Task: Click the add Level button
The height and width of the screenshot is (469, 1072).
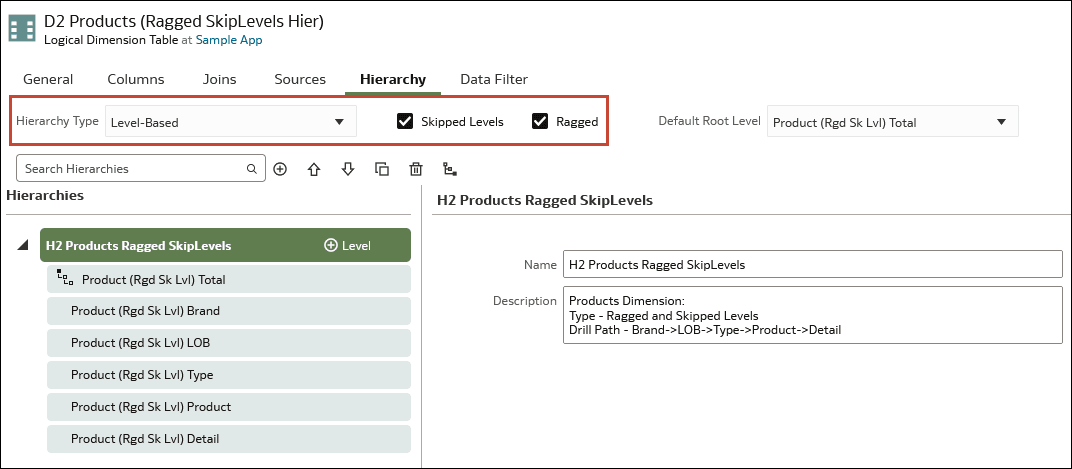Action: click(347, 245)
